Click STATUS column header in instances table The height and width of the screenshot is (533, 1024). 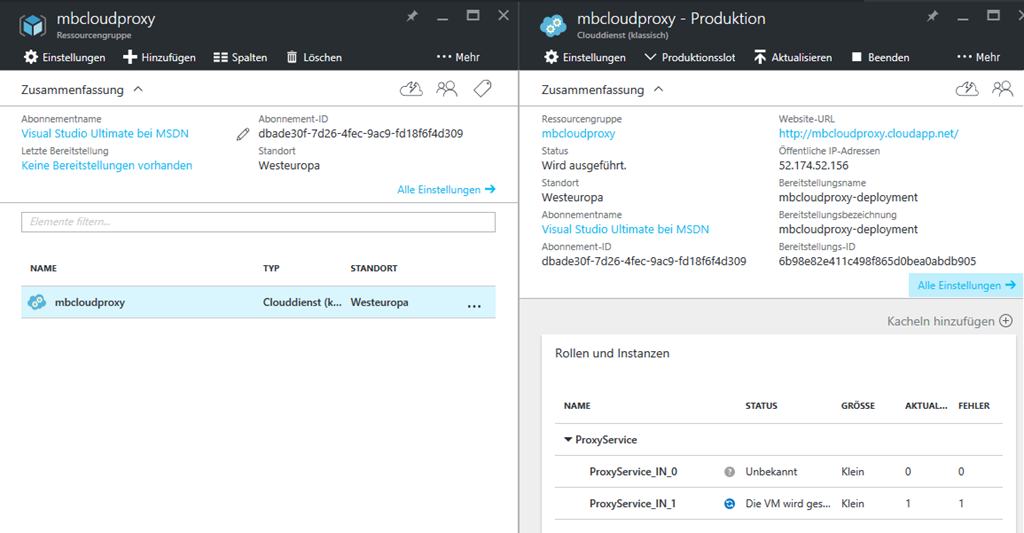pos(761,406)
